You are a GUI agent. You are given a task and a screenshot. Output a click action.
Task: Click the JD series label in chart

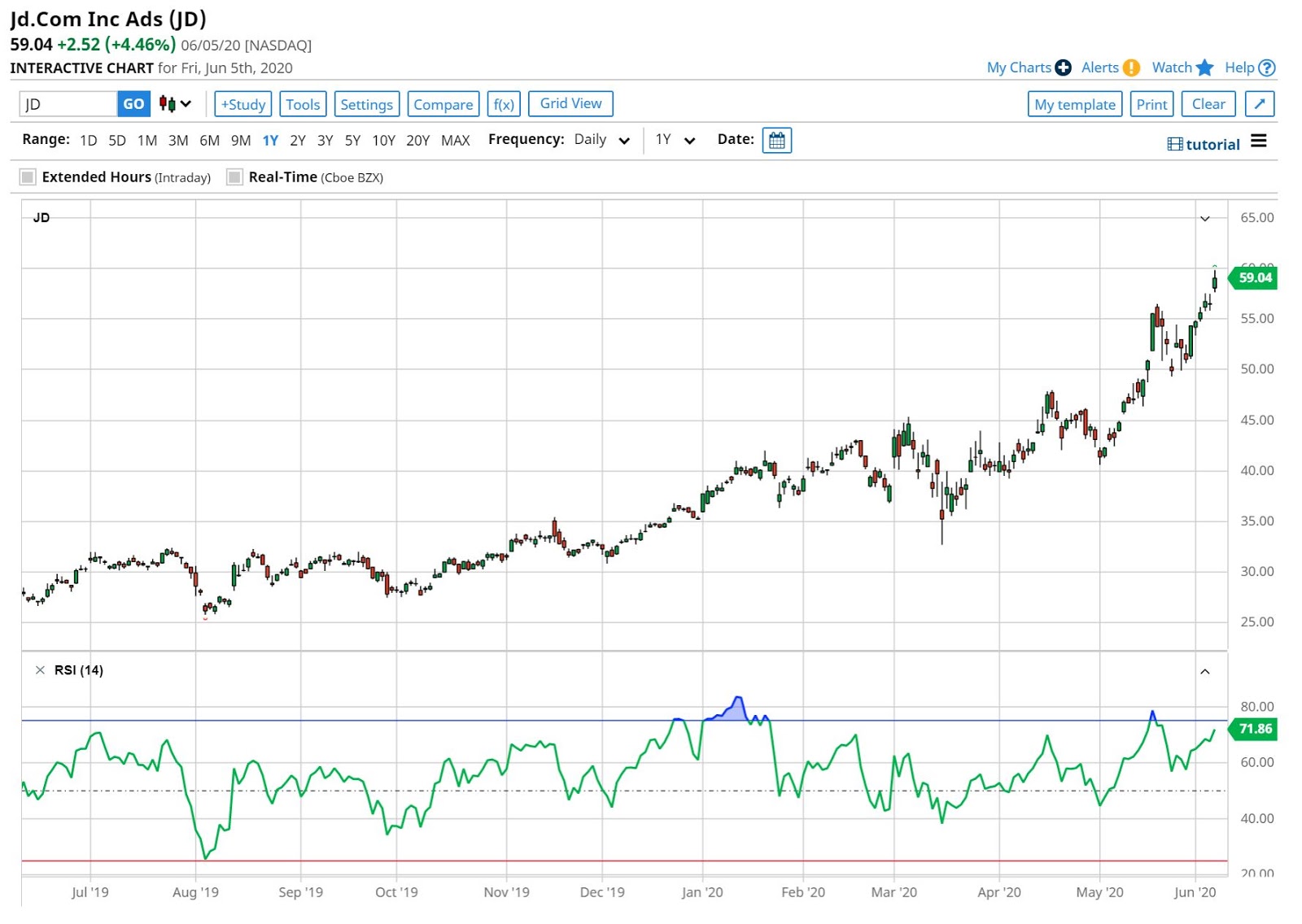tap(42, 218)
